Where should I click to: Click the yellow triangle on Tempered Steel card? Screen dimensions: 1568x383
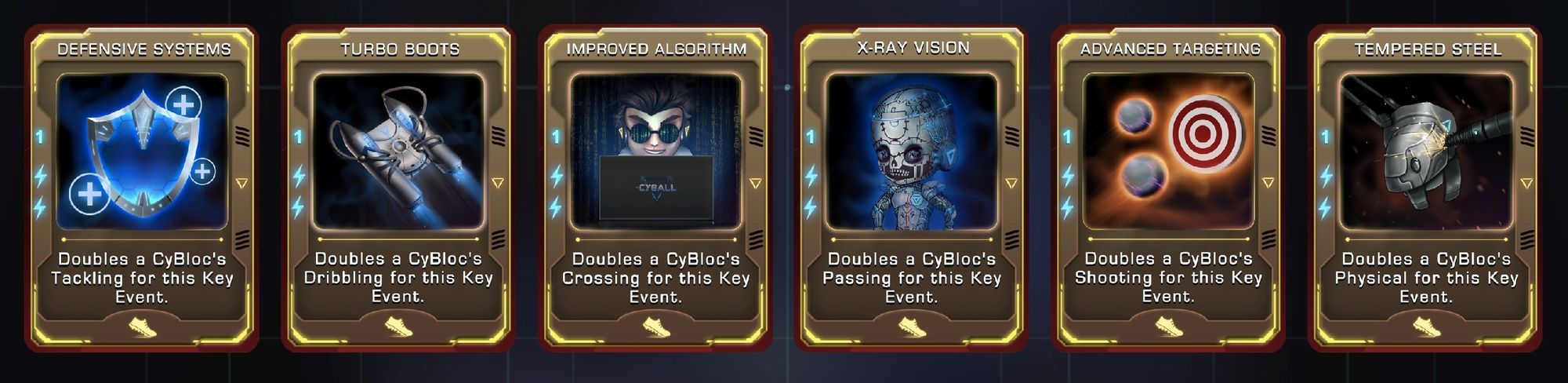click(1526, 183)
